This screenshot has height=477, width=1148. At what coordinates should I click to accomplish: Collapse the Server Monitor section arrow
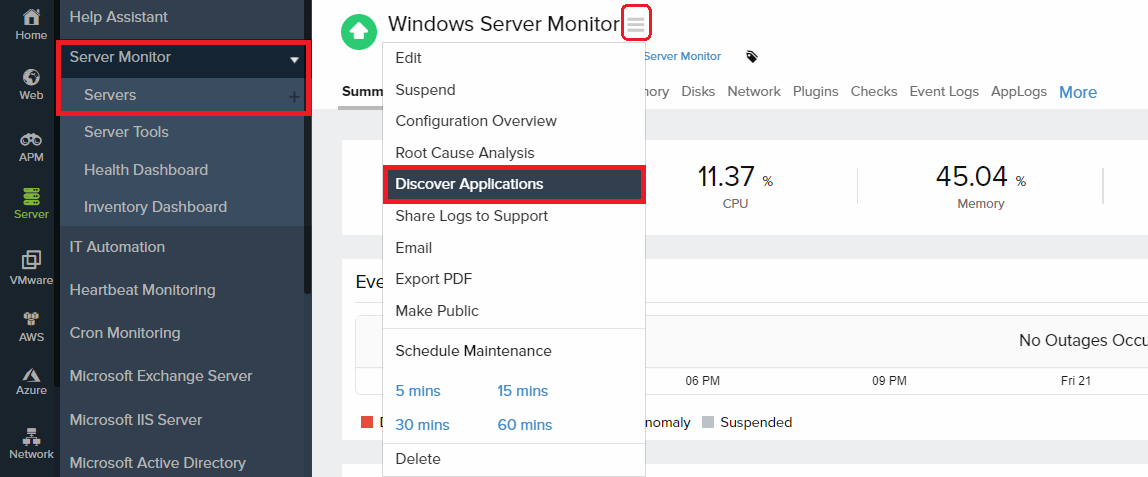[294, 59]
